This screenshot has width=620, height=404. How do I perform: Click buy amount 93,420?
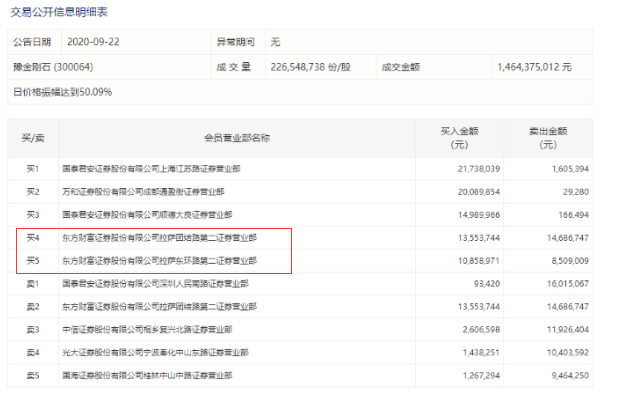click(487, 283)
